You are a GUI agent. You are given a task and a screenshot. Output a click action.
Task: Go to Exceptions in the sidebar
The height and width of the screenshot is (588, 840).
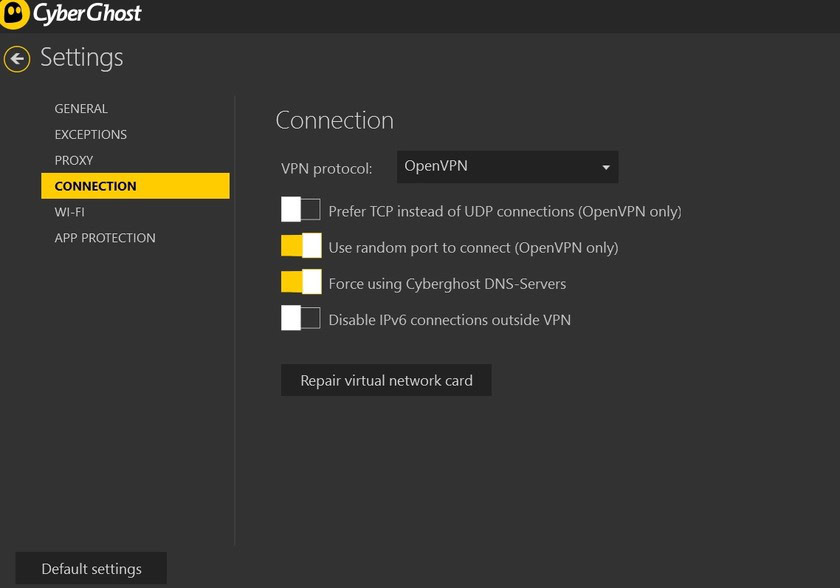pyautogui.click(x=90, y=135)
